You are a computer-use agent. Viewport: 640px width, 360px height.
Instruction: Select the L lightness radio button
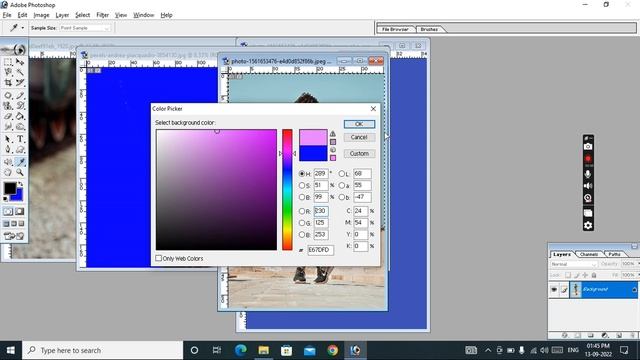(x=341, y=174)
